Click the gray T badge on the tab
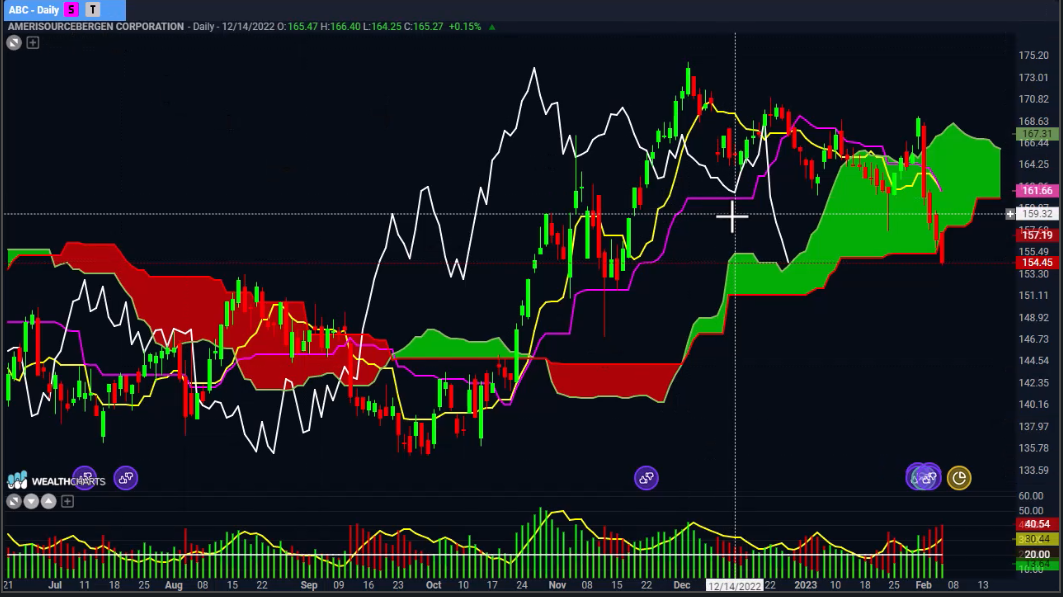 click(x=93, y=9)
